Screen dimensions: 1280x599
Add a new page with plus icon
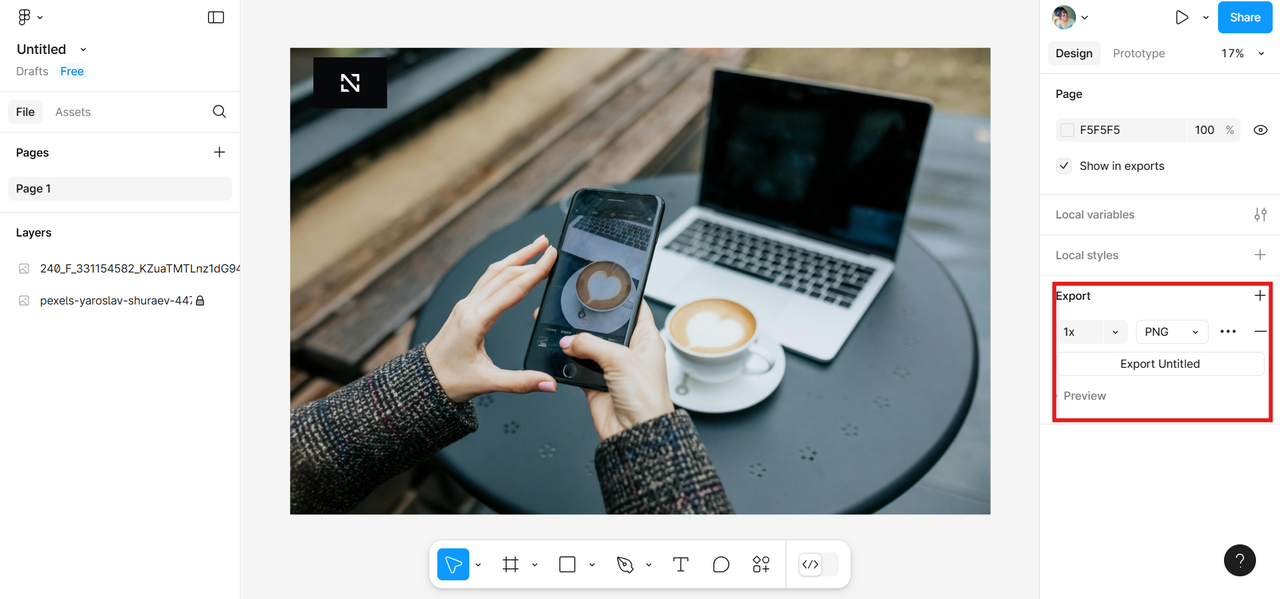pos(219,152)
